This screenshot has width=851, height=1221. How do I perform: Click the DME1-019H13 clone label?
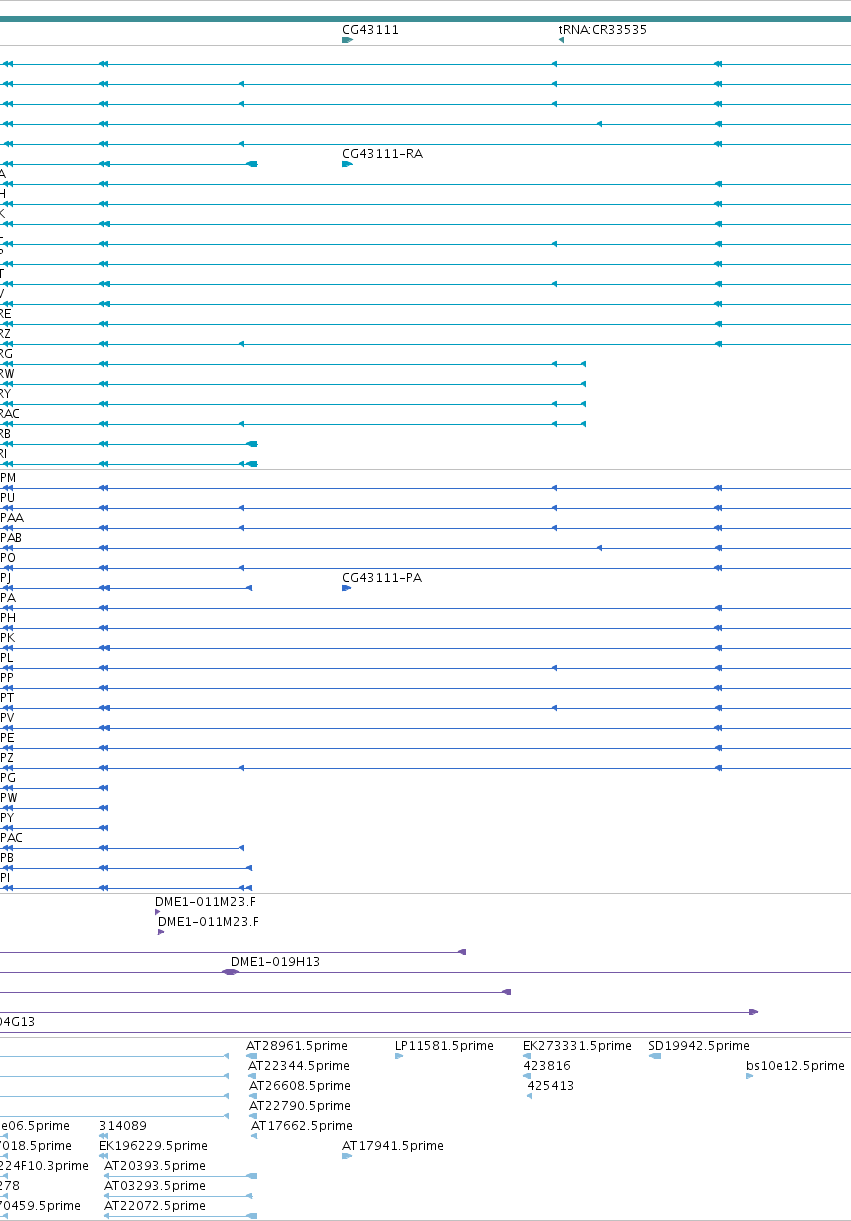click(x=275, y=962)
